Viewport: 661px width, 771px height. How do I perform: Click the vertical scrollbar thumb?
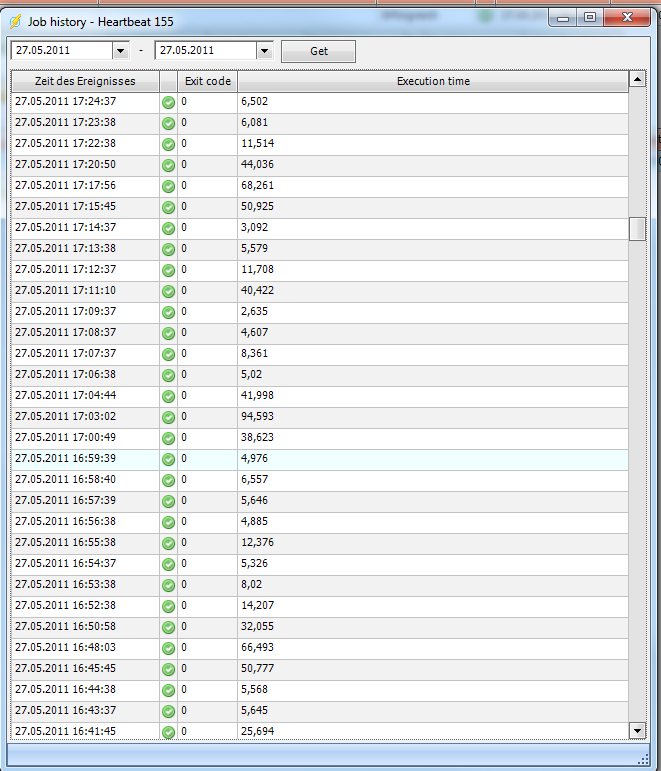pyautogui.click(x=637, y=228)
